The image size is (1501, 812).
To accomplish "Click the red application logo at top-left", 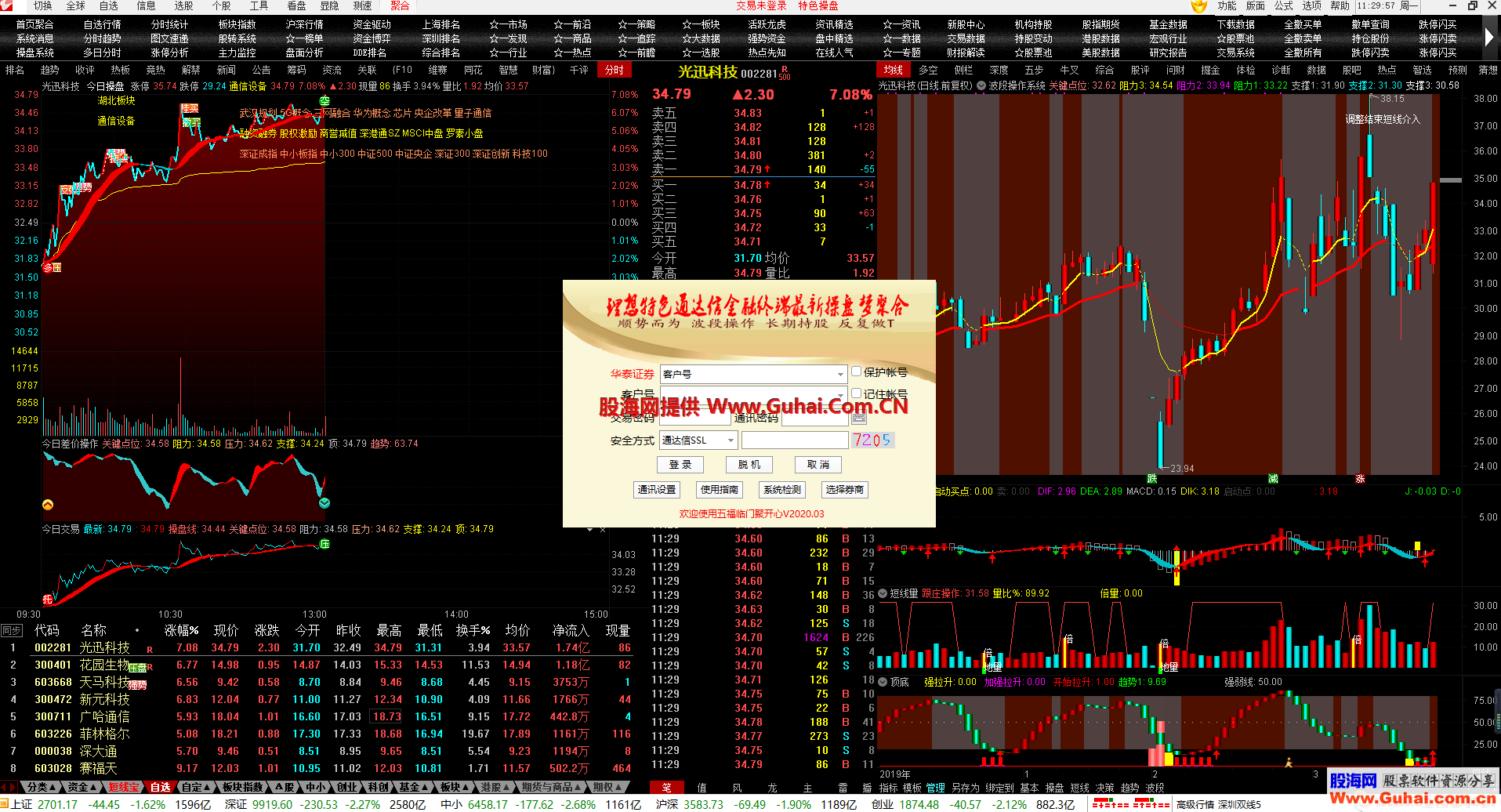I will tap(7, 6).
